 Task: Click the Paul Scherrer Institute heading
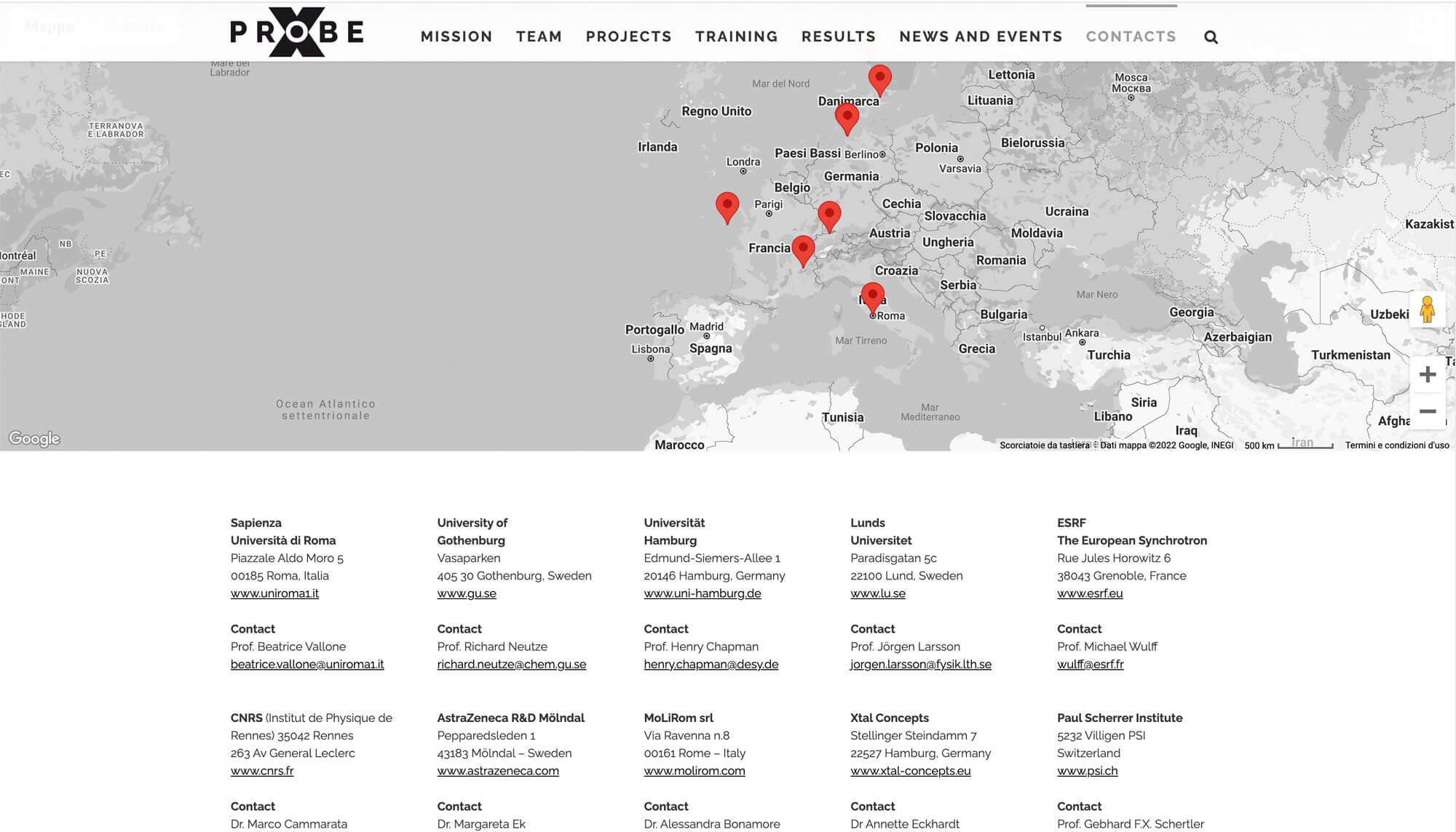tap(1120, 718)
